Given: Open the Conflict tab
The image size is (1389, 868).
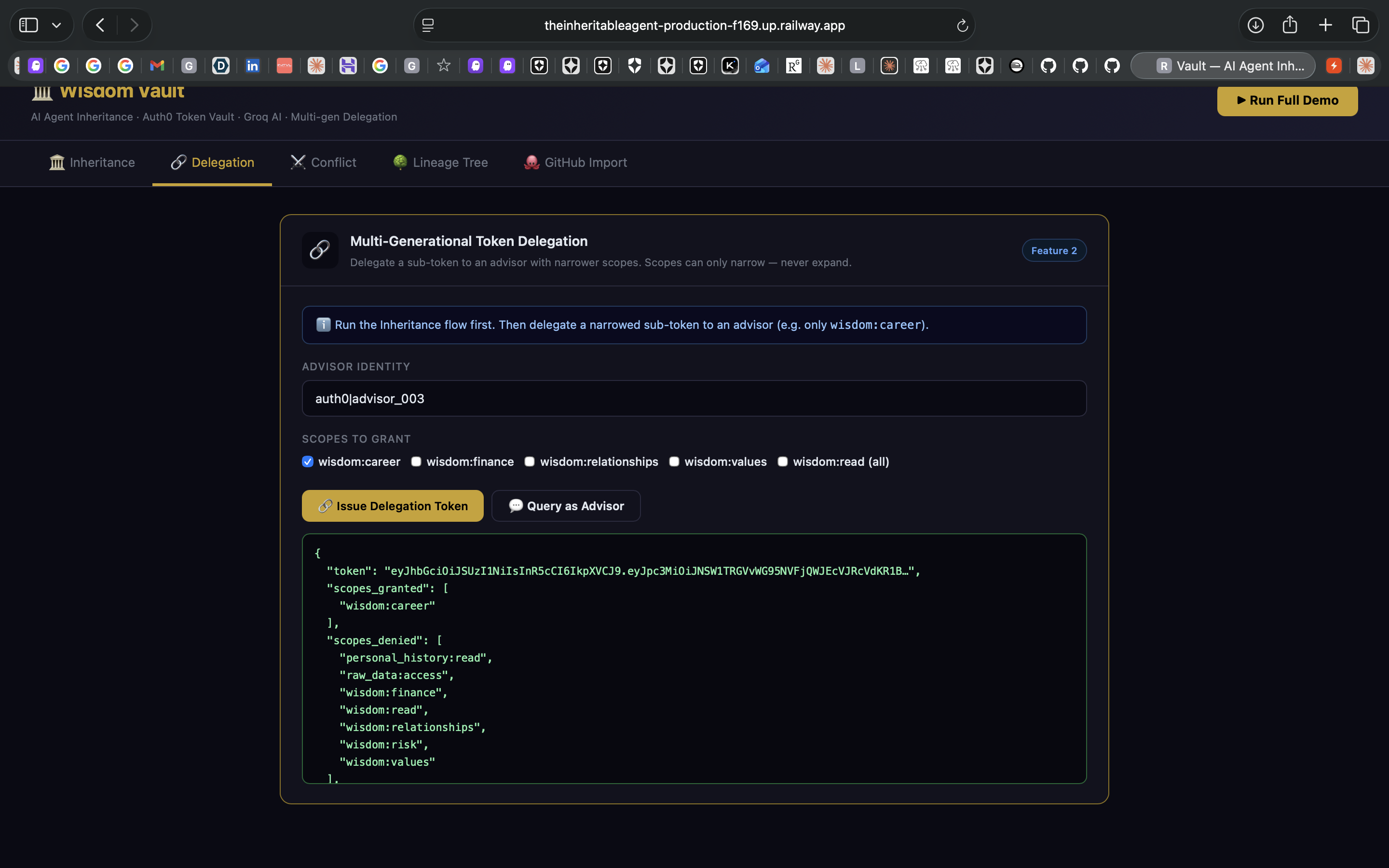Looking at the screenshot, I should coord(323,163).
